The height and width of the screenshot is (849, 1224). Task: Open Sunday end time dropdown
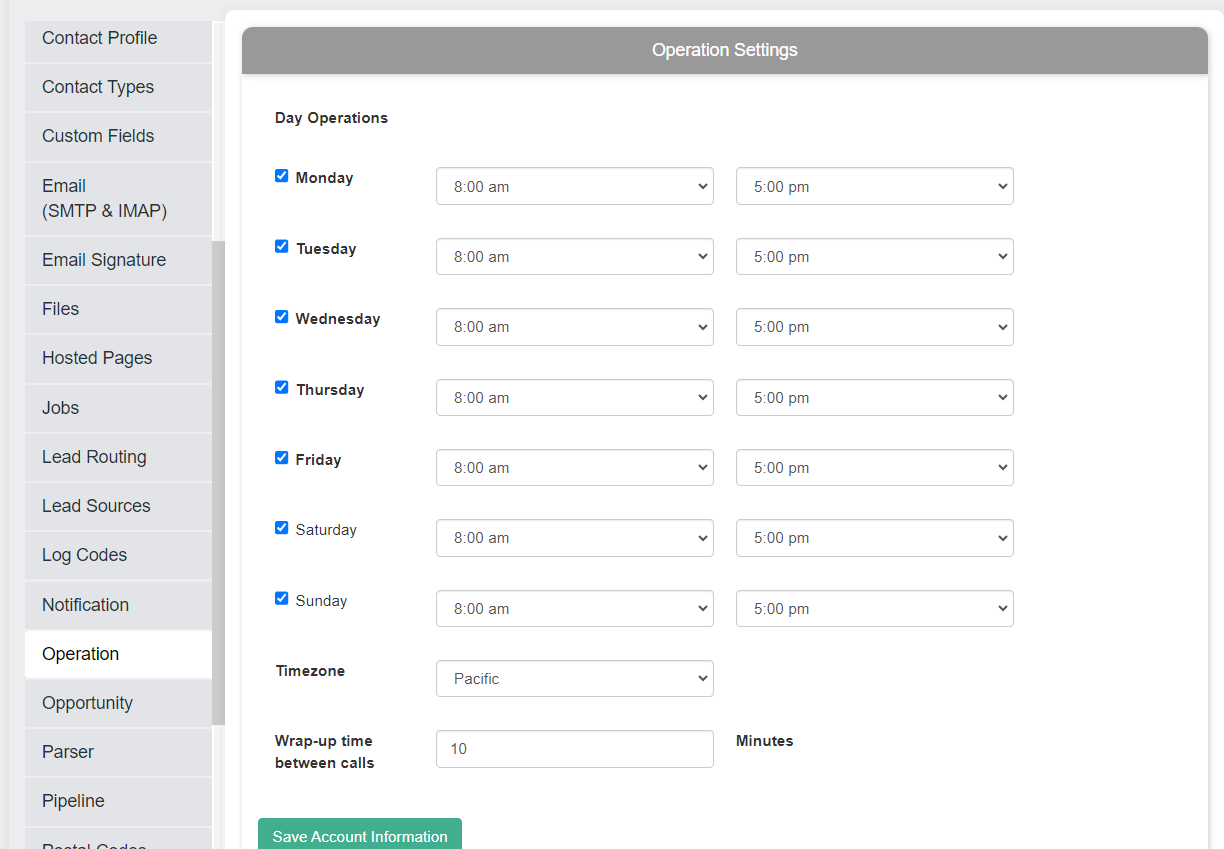875,609
